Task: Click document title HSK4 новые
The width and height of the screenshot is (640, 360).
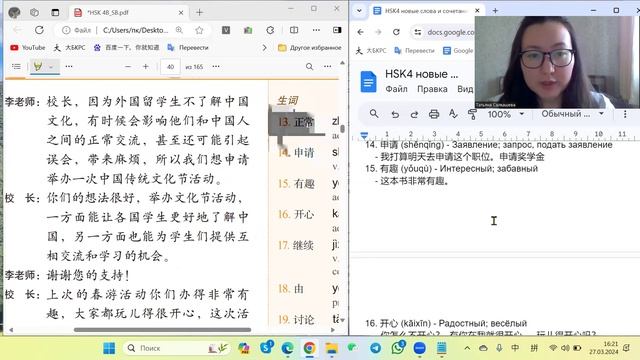Action: (421, 74)
